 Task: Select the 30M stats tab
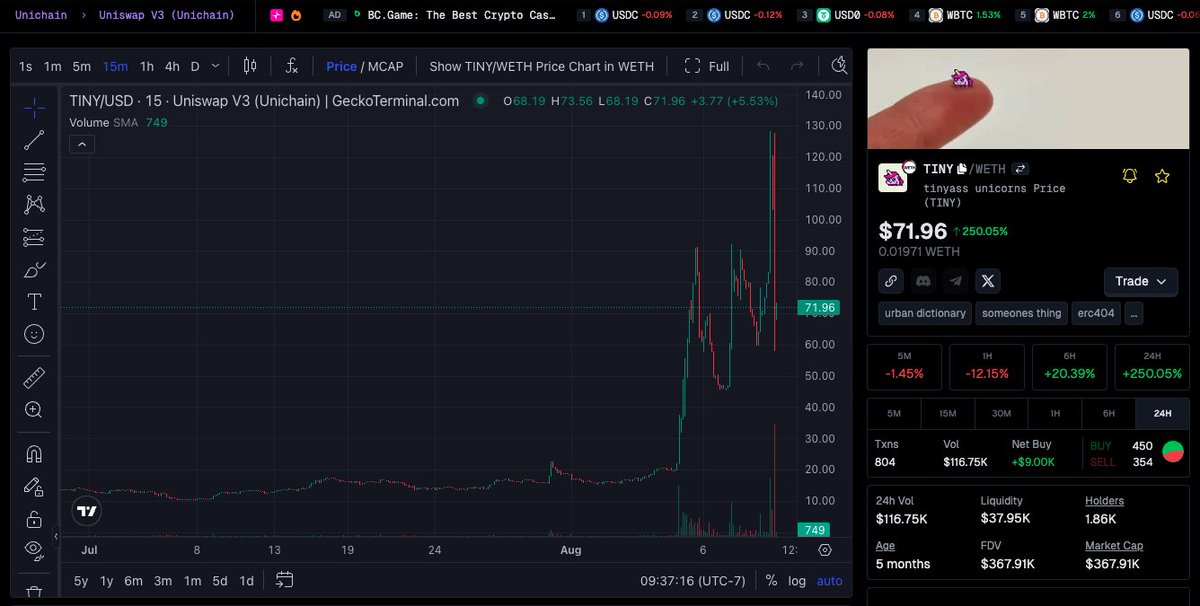pyautogui.click(x=1001, y=413)
